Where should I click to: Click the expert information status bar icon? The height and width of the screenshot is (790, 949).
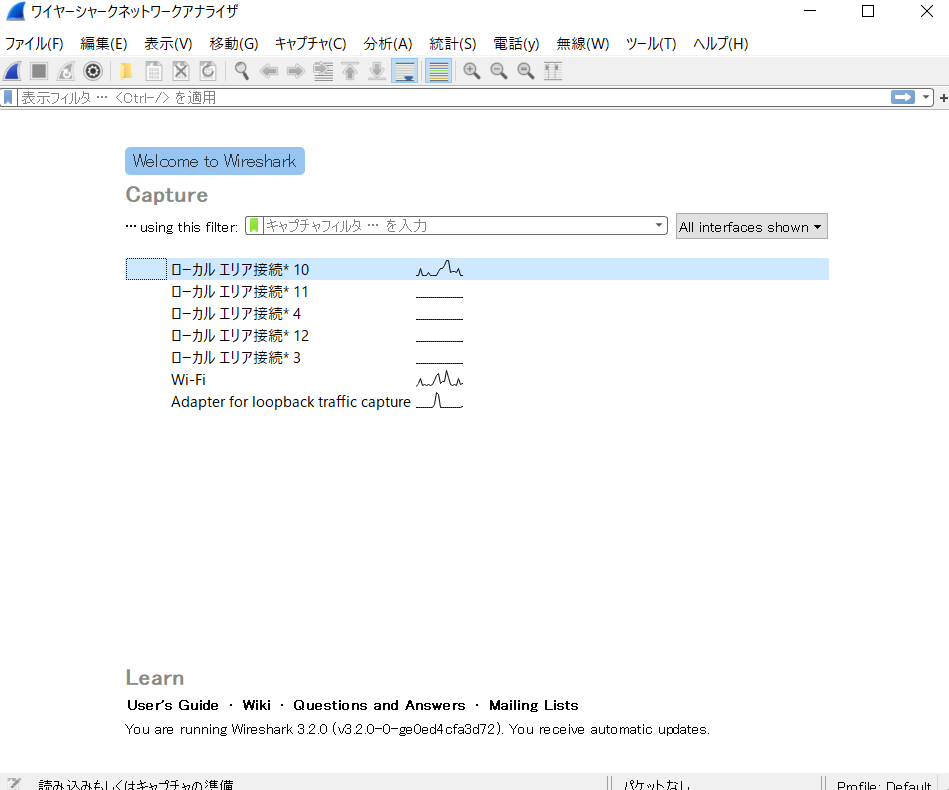pyautogui.click(x=14, y=783)
